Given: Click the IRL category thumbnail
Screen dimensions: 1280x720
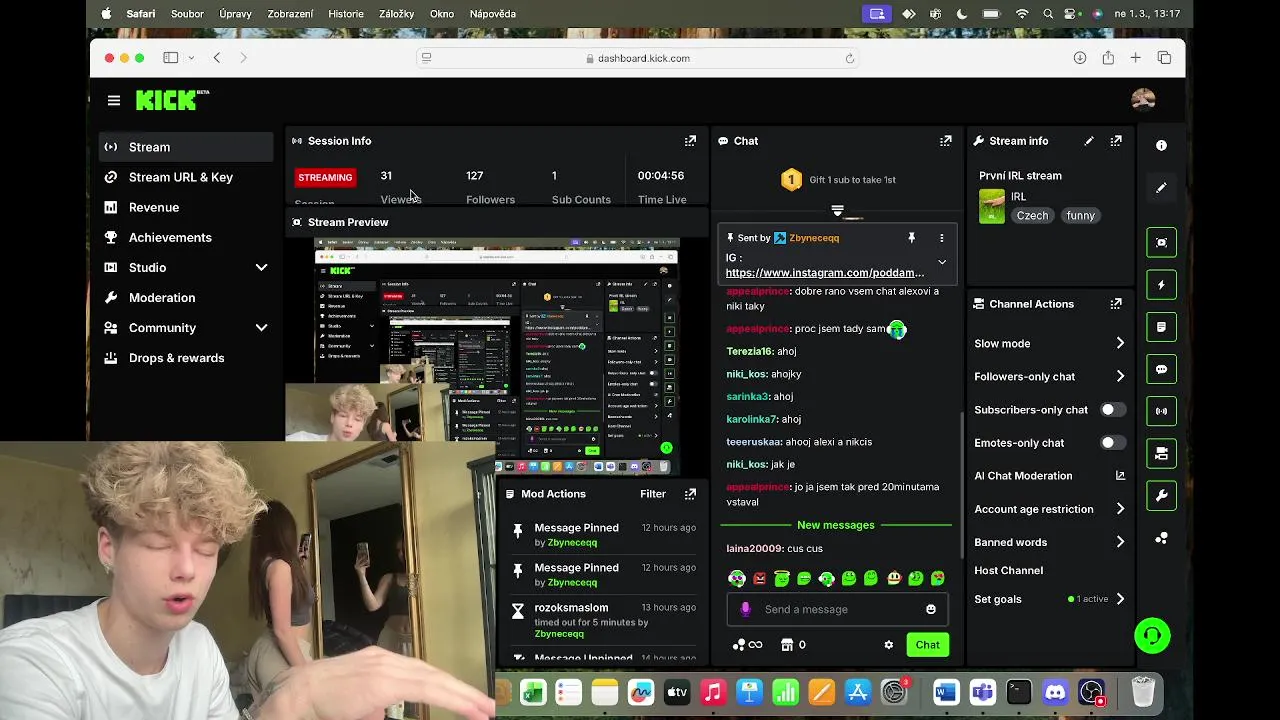Looking at the screenshot, I should pos(992,206).
